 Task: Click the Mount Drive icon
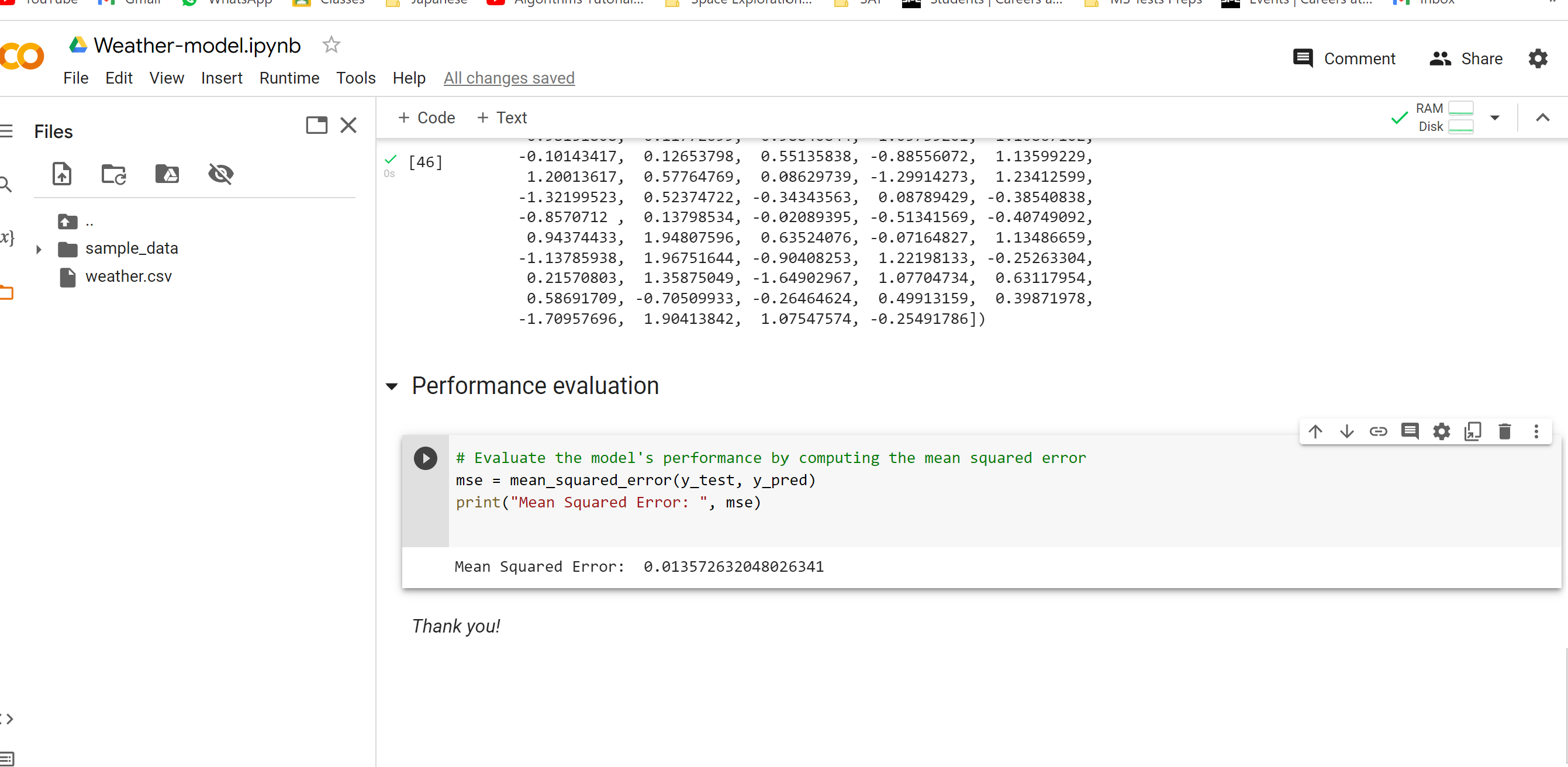pos(167,174)
